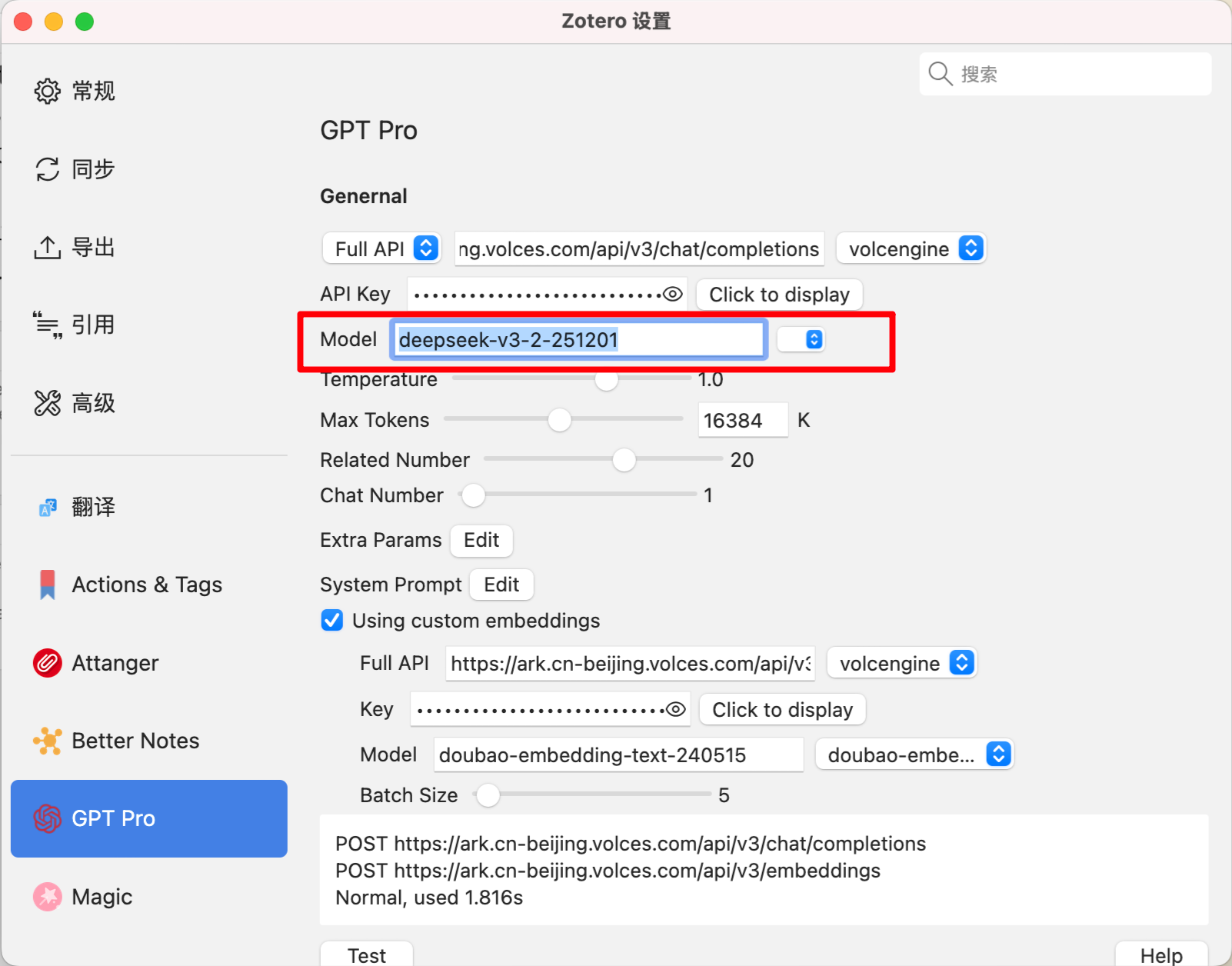
Task: Click the API Key password field
Action: (x=547, y=295)
